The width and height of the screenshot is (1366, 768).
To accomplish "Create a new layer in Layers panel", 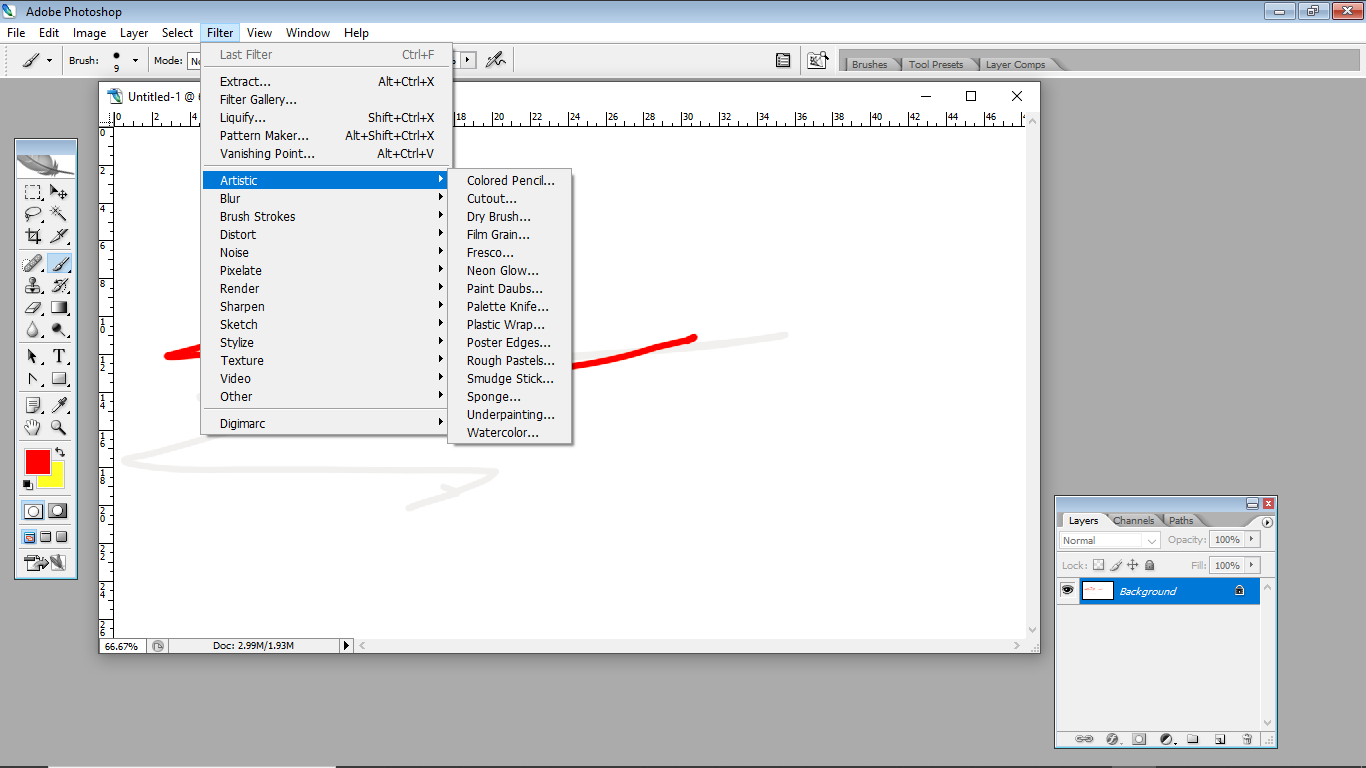I will [x=1220, y=739].
